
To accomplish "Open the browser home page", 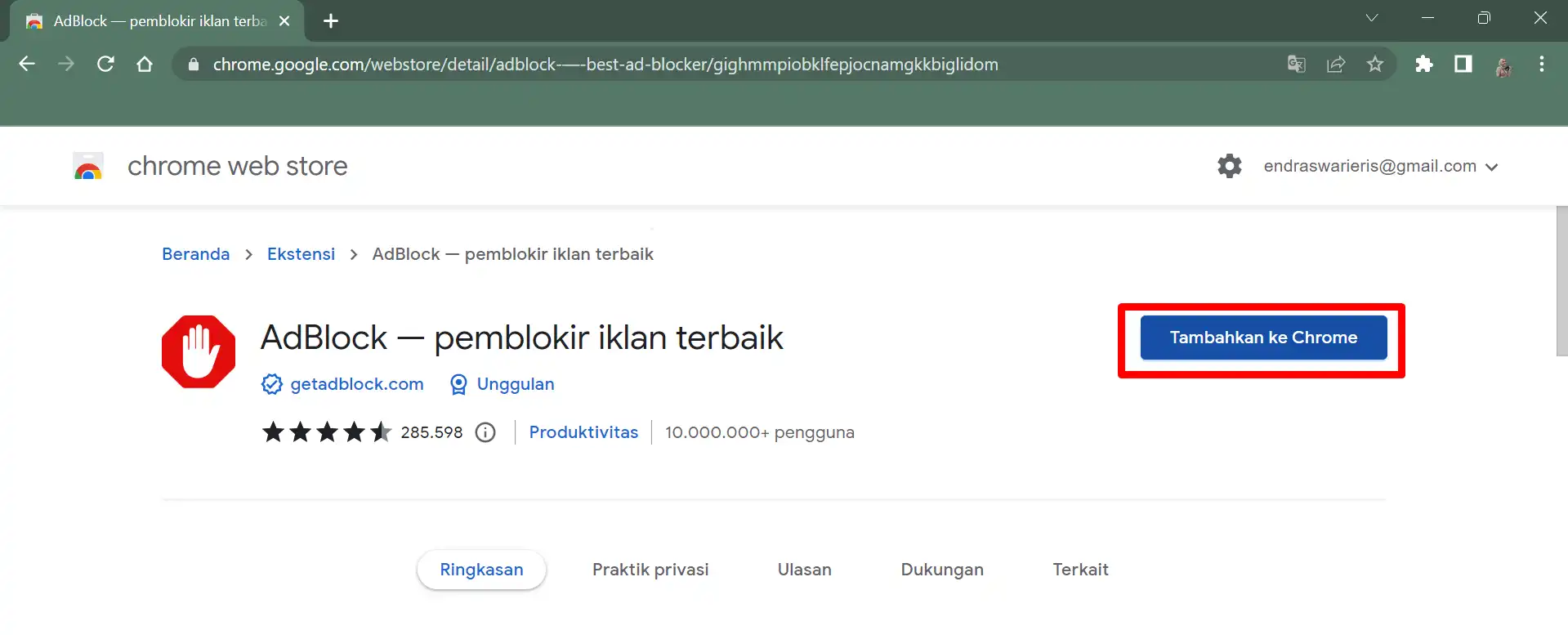I will [x=145, y=64].
